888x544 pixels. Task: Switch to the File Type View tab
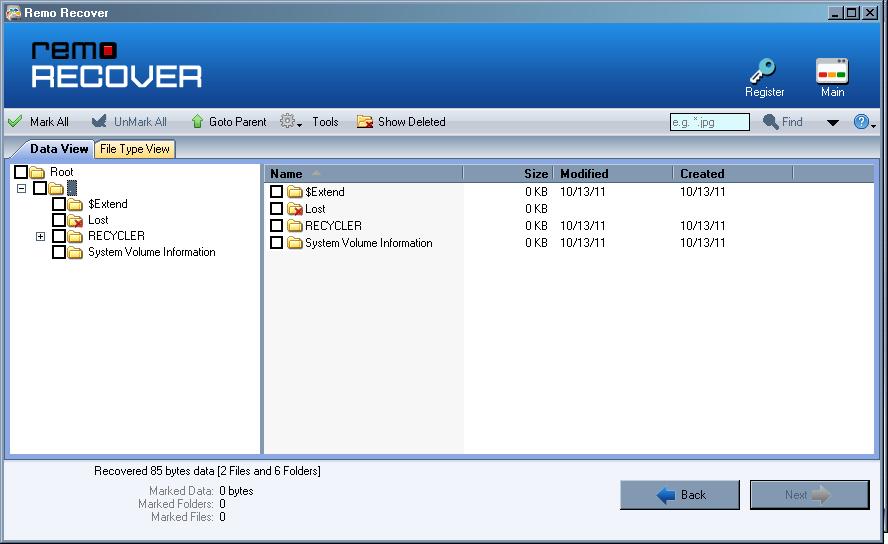[x=135, y=149]
